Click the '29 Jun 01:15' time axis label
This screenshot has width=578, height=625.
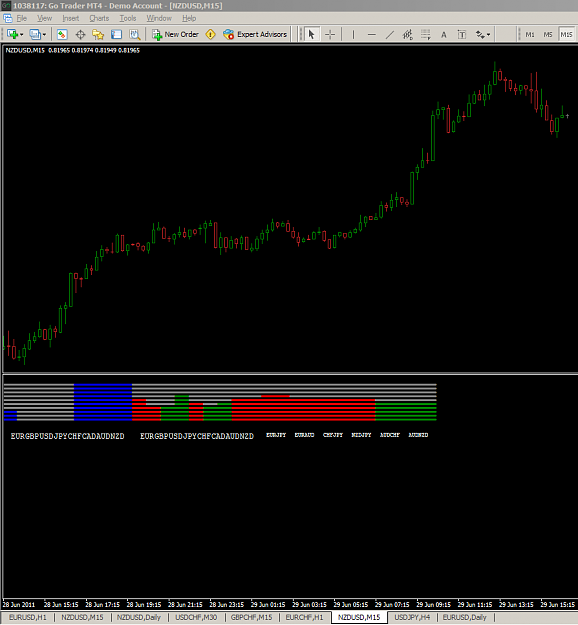pyautogui.click(x=268, y=605)
